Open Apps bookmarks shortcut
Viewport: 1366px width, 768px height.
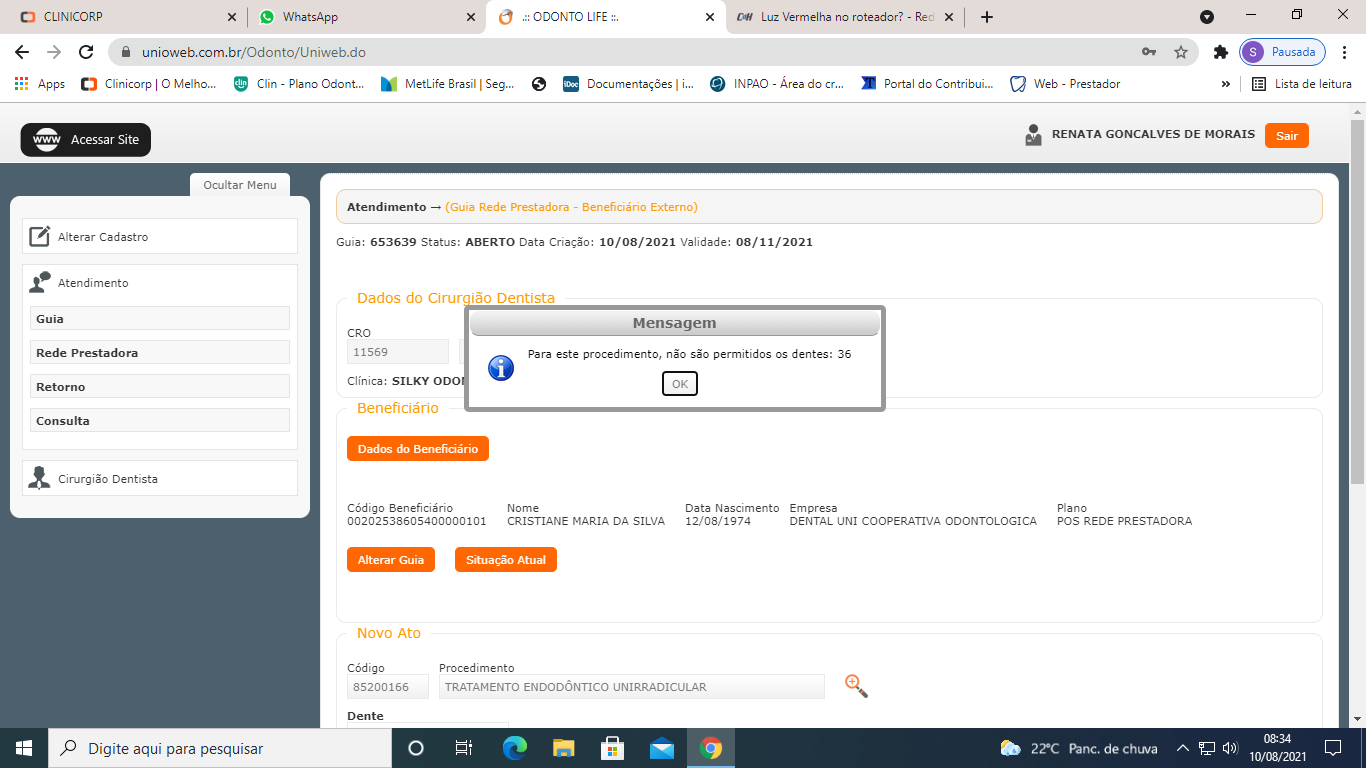[x=40, y=84]
